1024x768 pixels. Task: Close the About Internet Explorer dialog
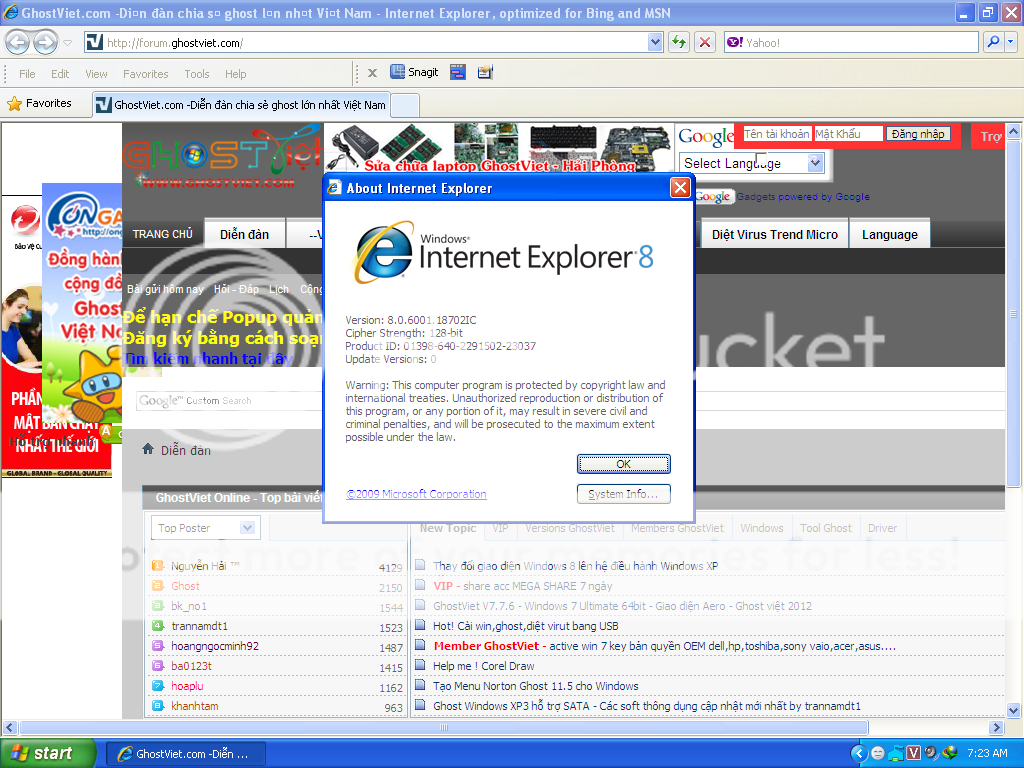[x=680, y=188]
